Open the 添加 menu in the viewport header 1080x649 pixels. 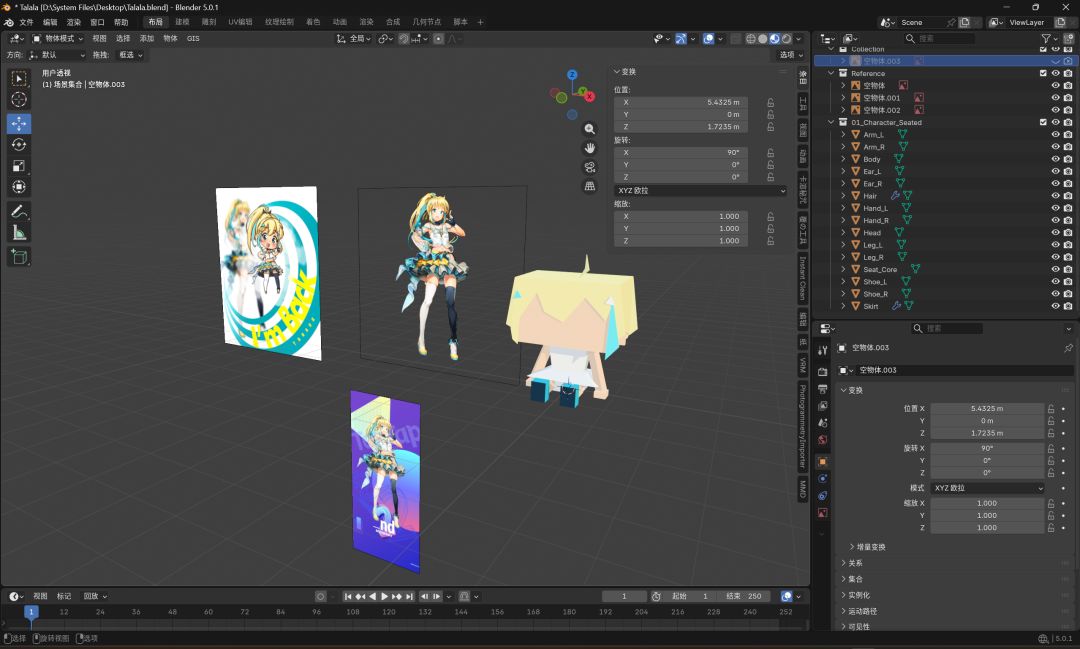(x=147, y=39)
